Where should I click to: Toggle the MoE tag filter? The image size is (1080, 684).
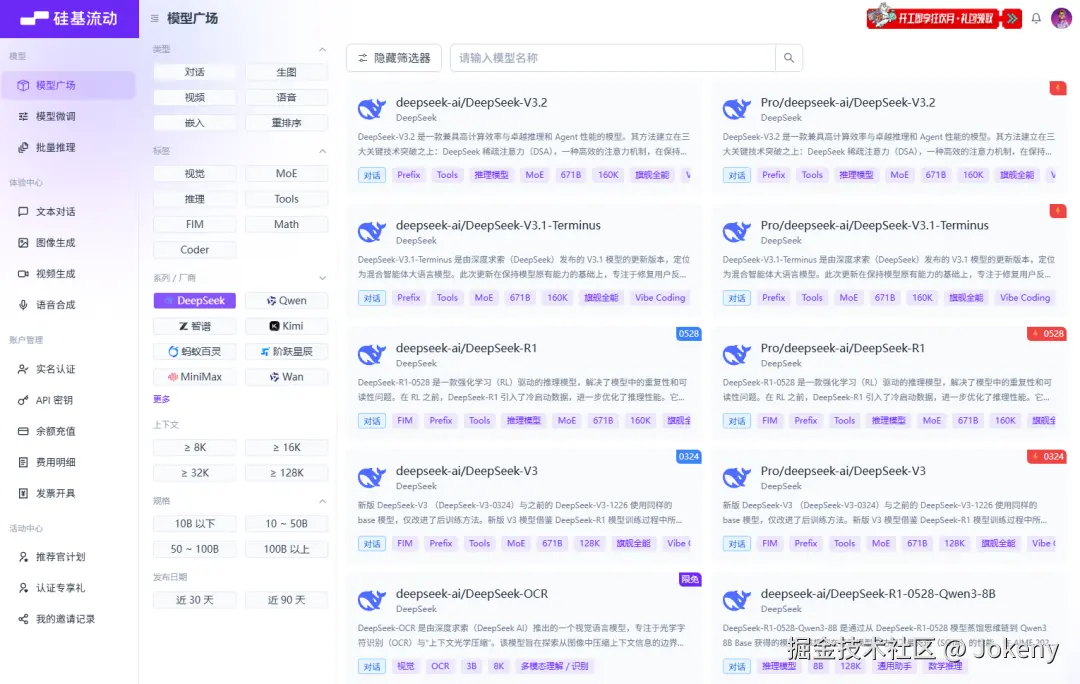point(287,174)
